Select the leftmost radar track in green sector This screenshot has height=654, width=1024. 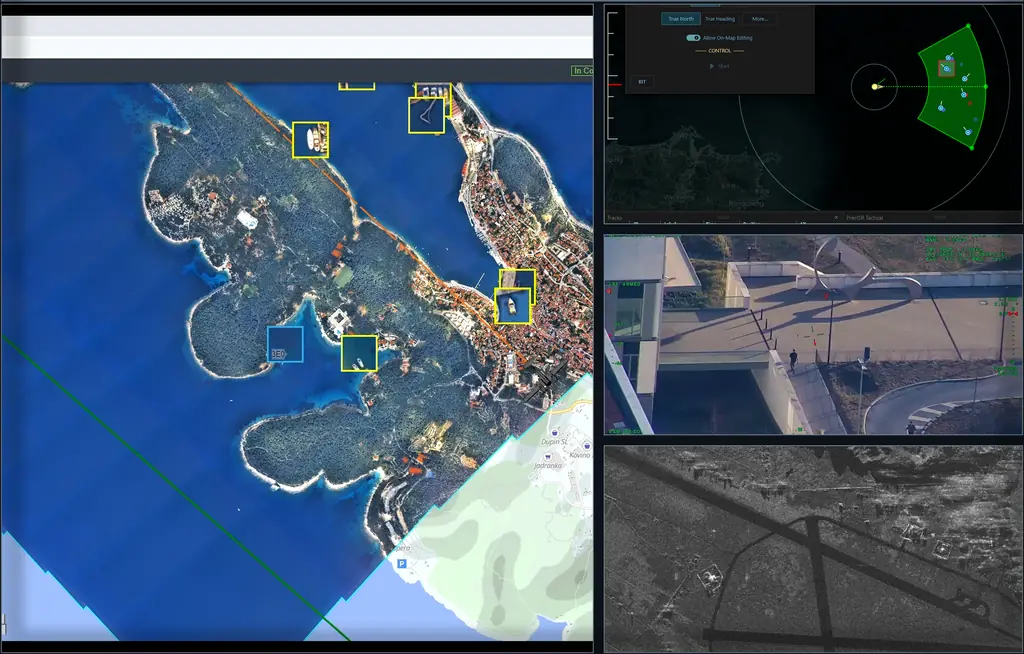(x=941, y=107)
